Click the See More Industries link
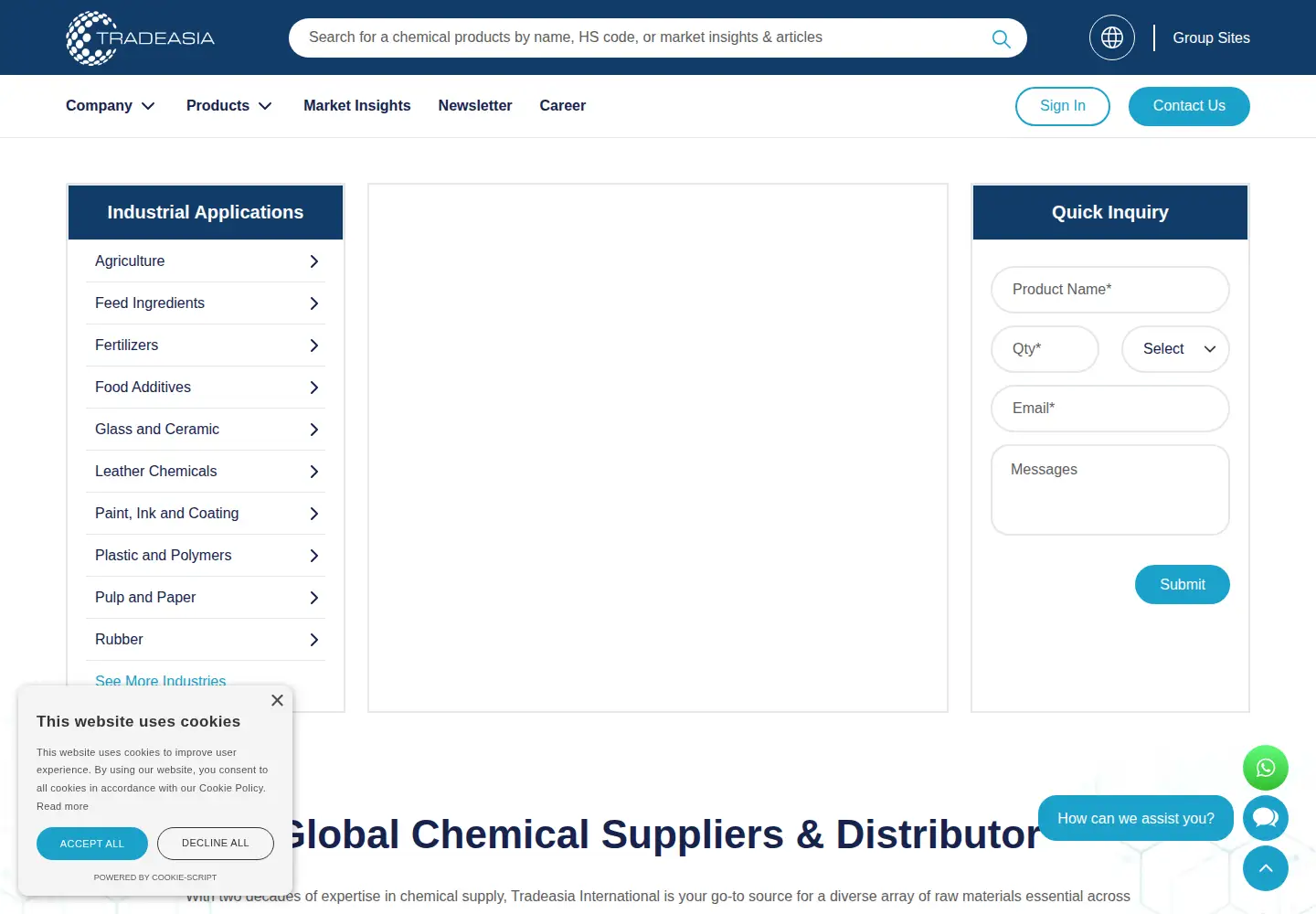Image resolution: width=1316 pixels, height=914 pixels. [161, 680]
